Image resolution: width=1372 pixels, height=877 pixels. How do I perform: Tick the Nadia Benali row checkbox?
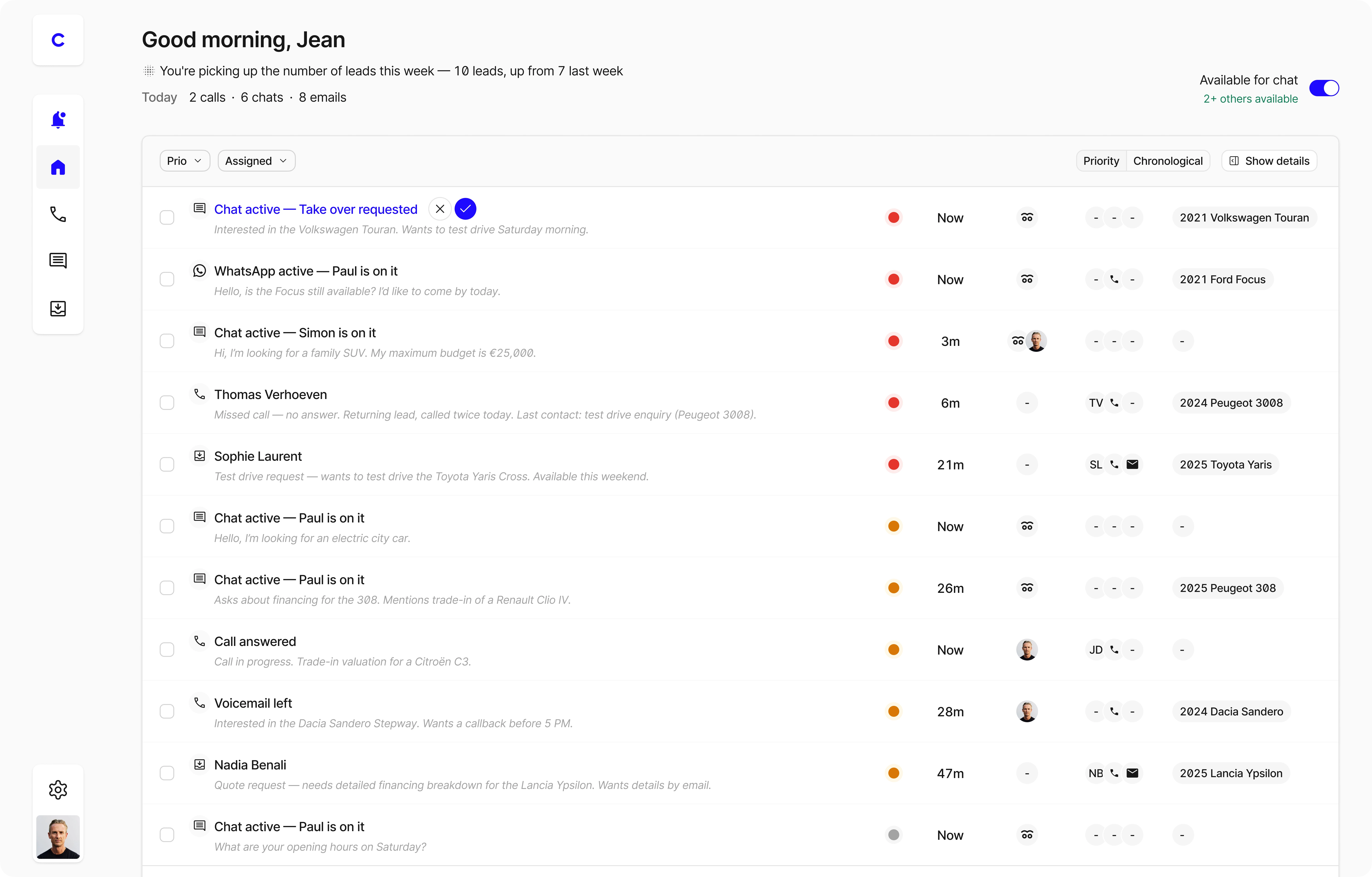click(x=167, y=773)
